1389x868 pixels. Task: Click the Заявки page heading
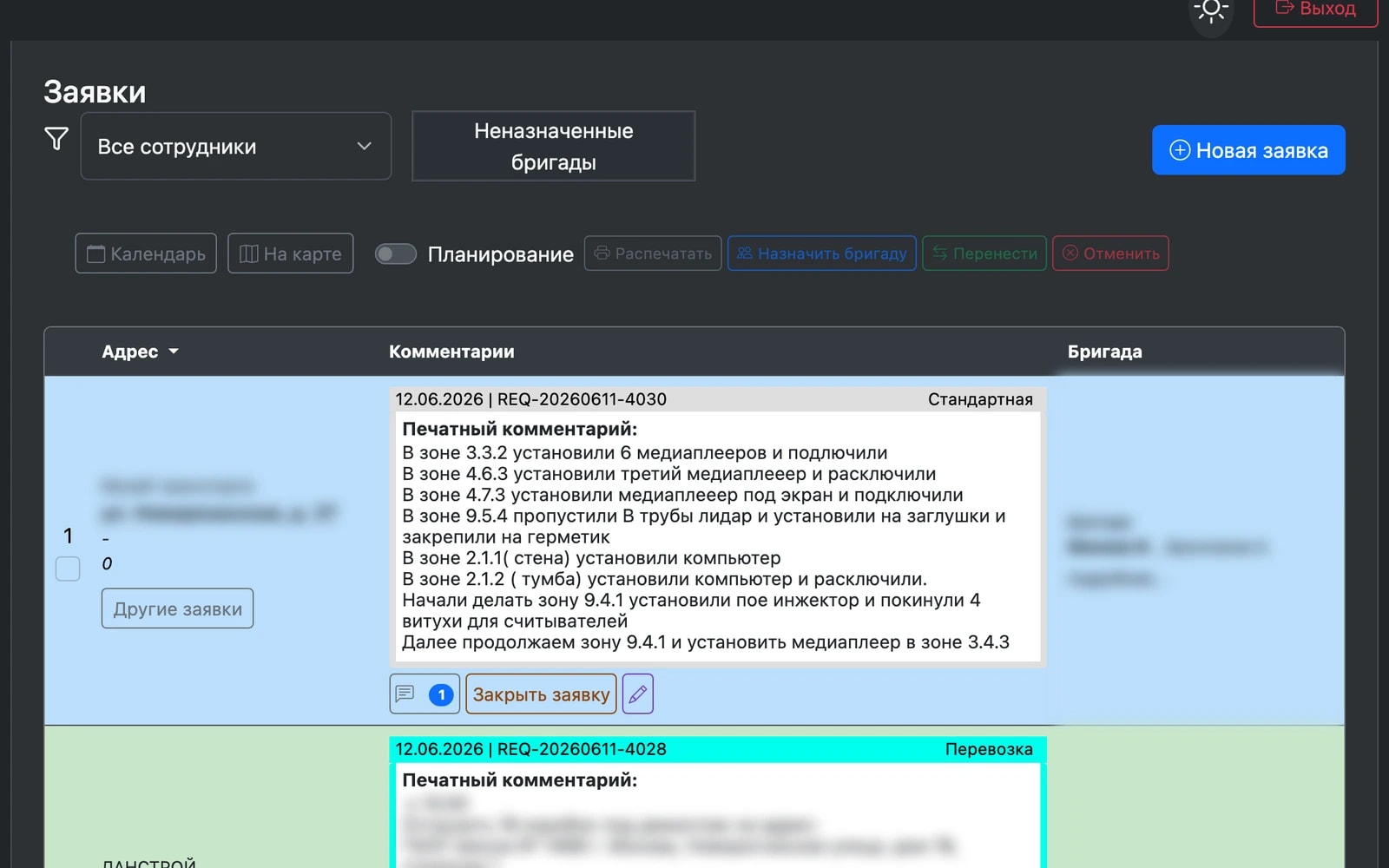(95, 92)
